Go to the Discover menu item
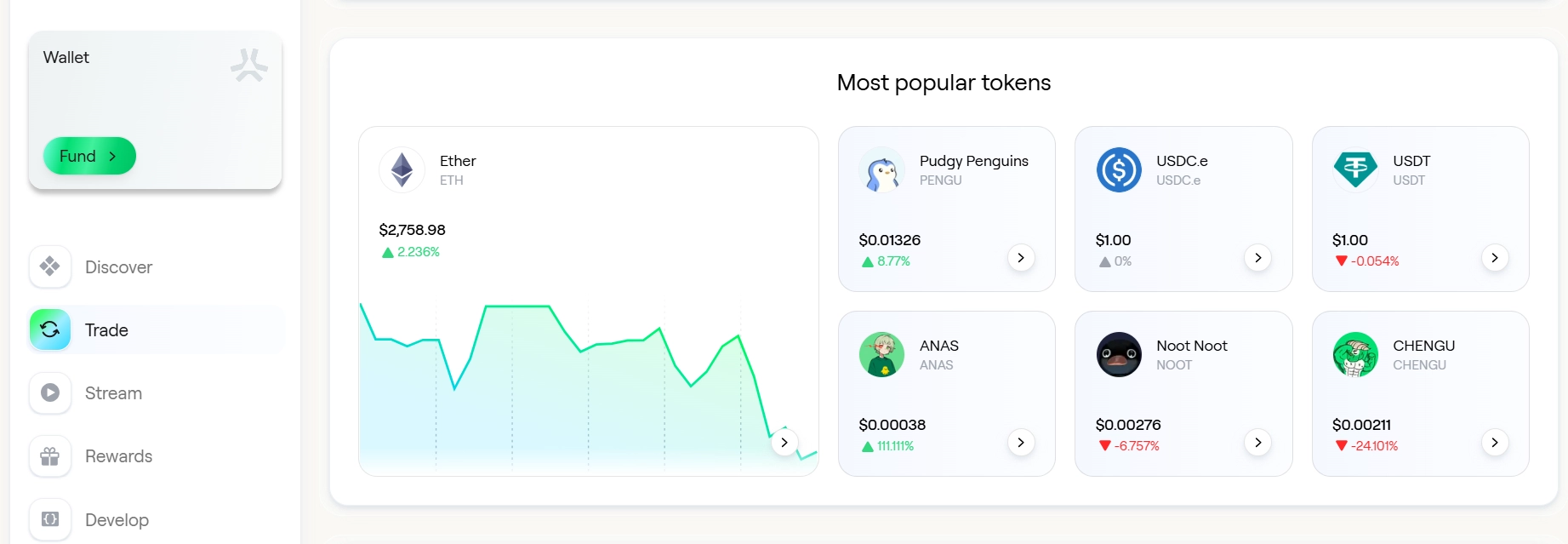 (x=118, y=267)
